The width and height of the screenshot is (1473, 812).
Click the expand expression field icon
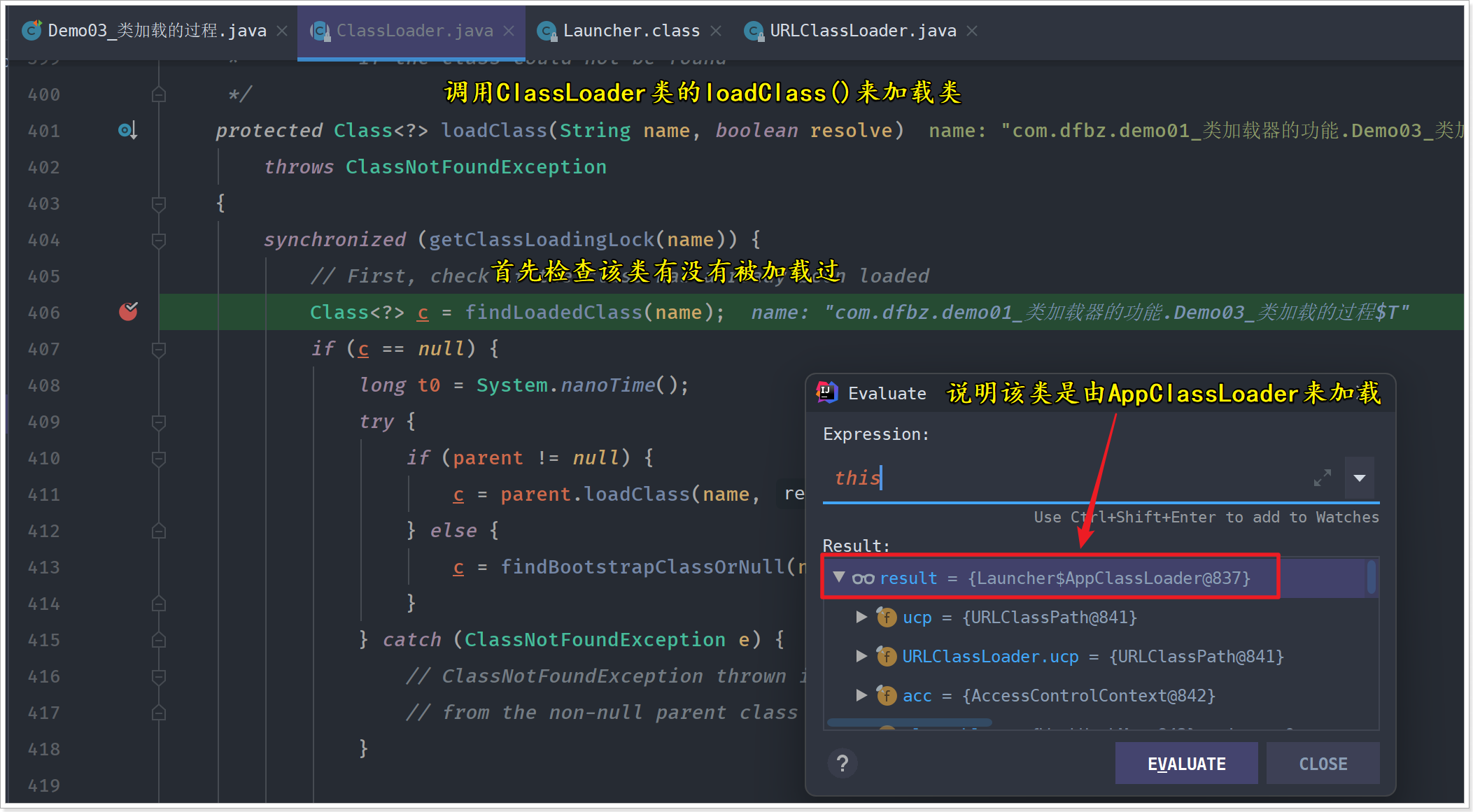point(1322,478)
